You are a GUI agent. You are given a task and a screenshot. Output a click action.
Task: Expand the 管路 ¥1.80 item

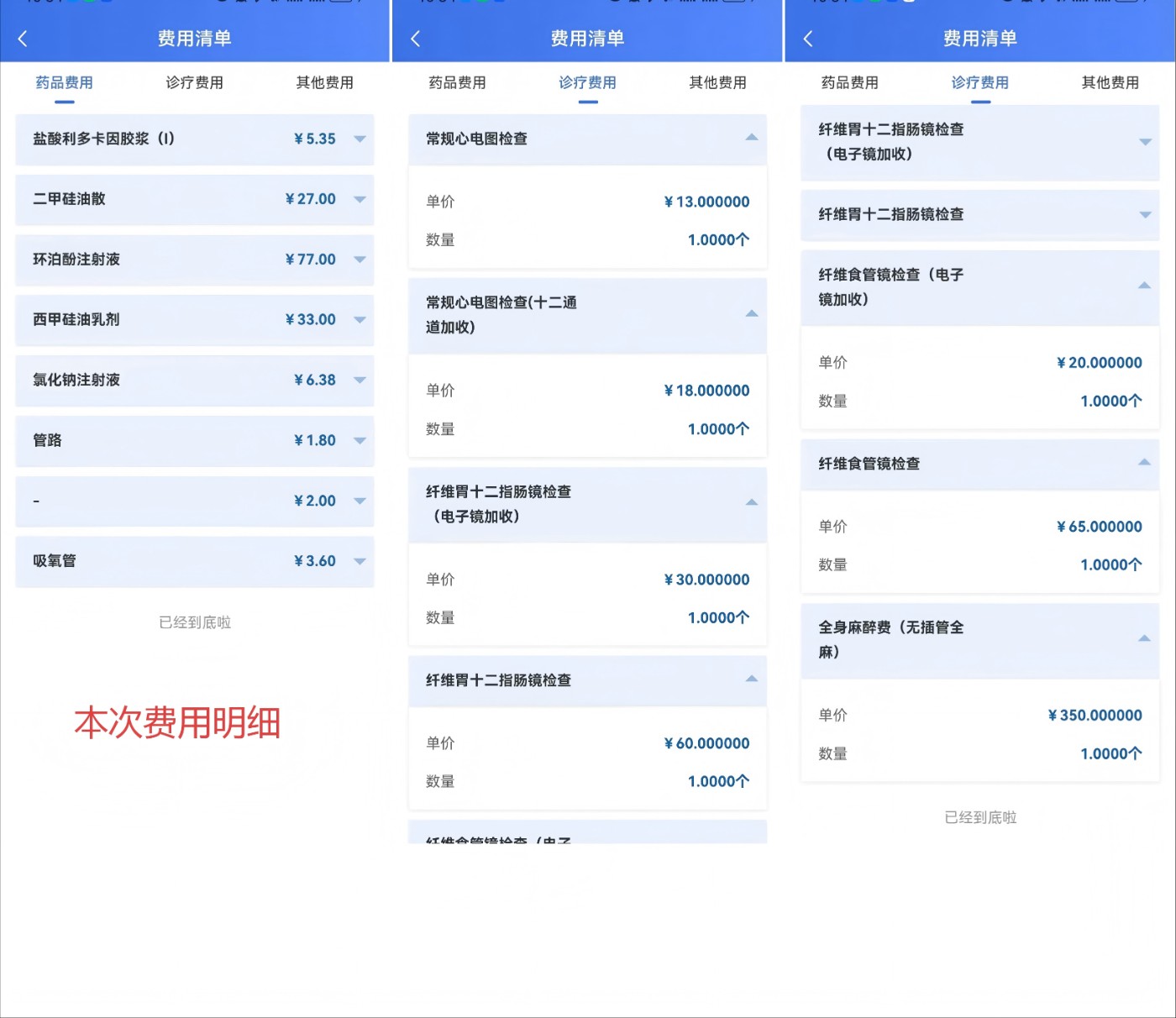pyautogui.click(x=360, y=441)
